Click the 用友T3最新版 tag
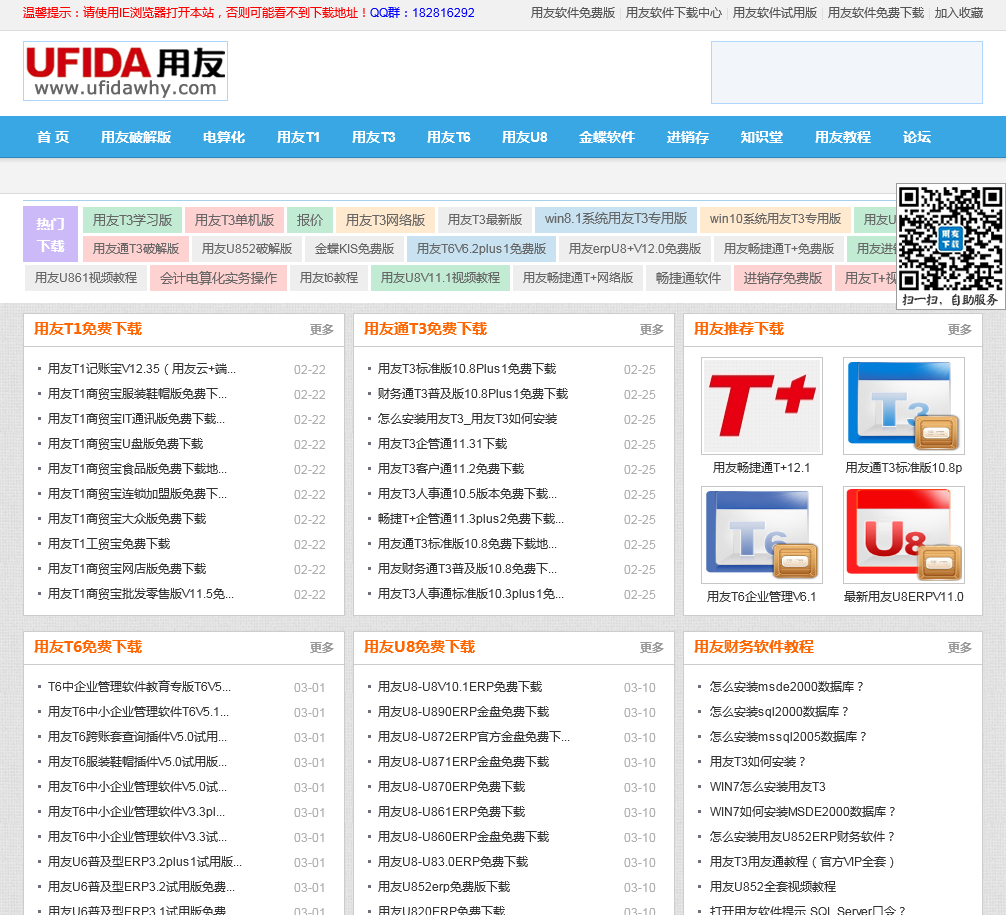The height and width of the screenshot is (915, 1006). click(485, 220)
